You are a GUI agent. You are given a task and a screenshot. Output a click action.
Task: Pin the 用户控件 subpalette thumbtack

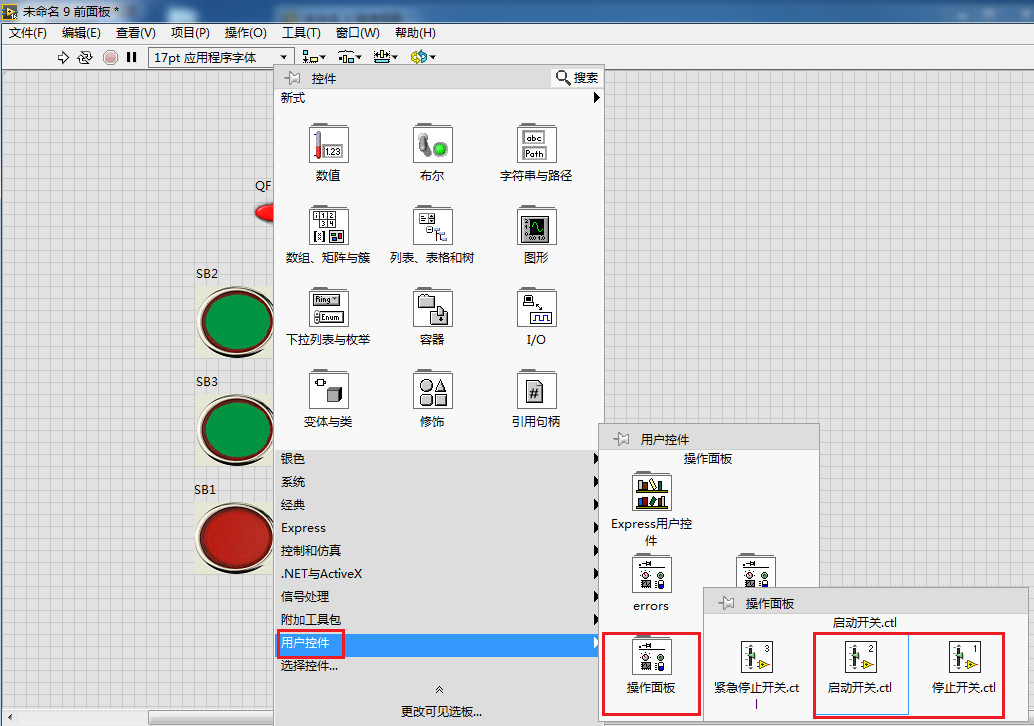tap(621, 439)
